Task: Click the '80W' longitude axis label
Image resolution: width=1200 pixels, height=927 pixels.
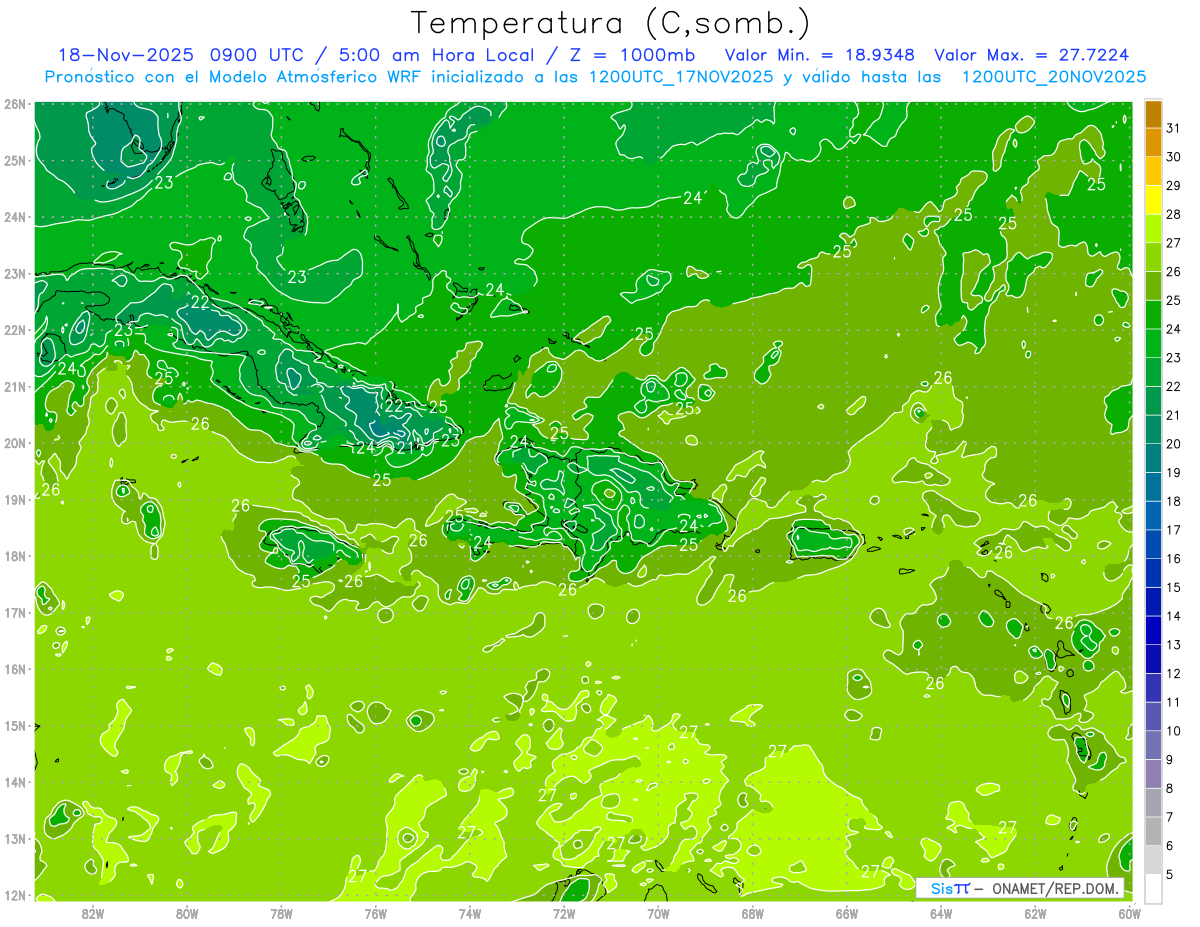Action: pyautogui.click(x=187, y=913)
